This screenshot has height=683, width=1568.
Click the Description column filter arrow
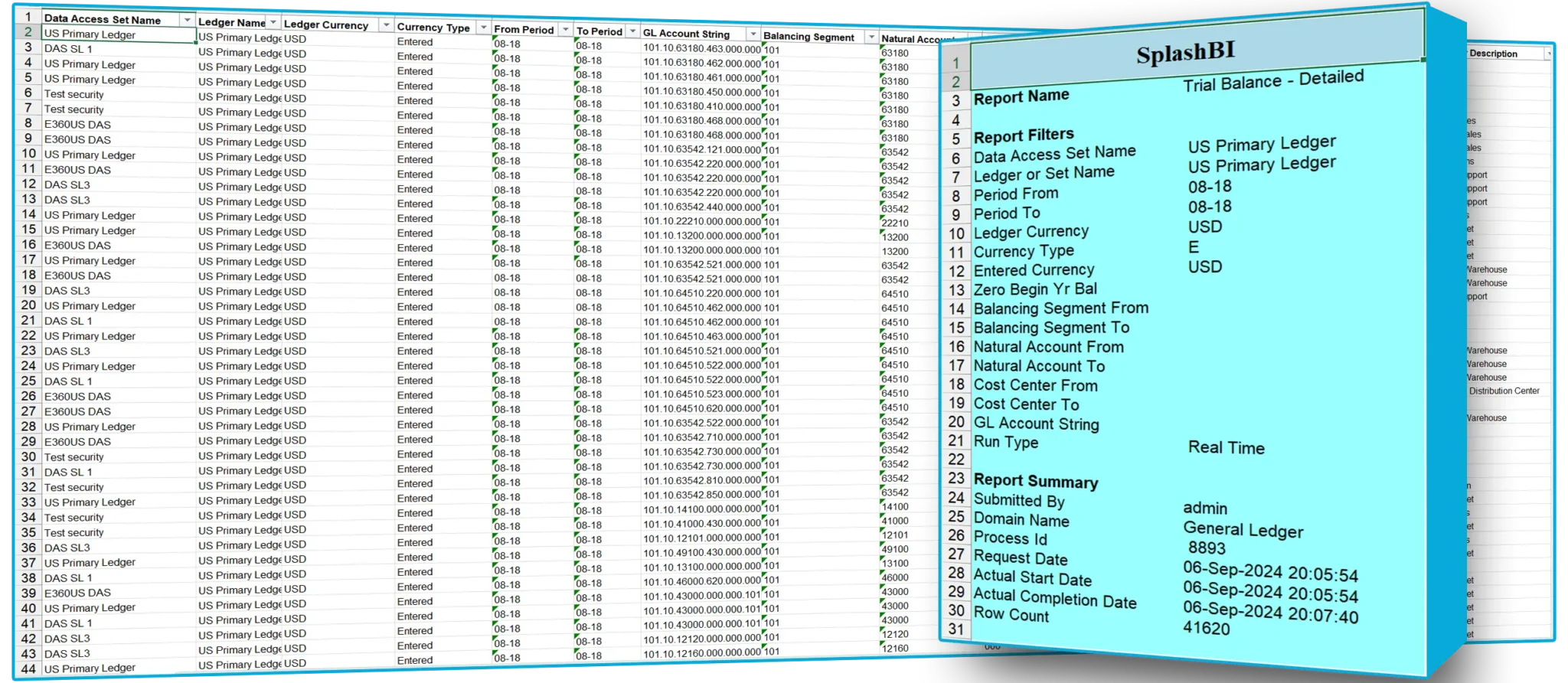(x=1548, y=54)
